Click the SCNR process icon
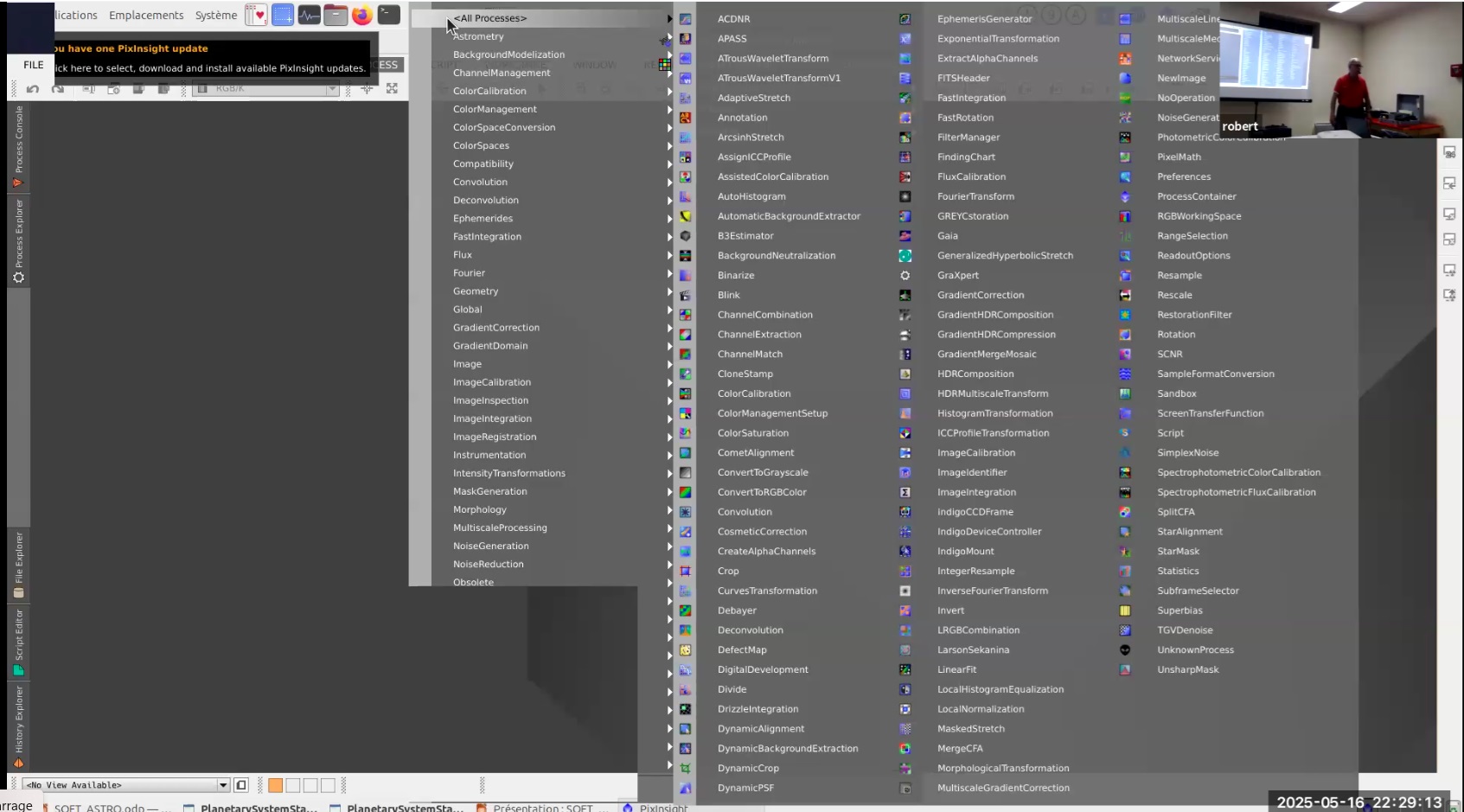This screenshot has height=812, width=1464. pyautogui.click(x=1125, y=354)
